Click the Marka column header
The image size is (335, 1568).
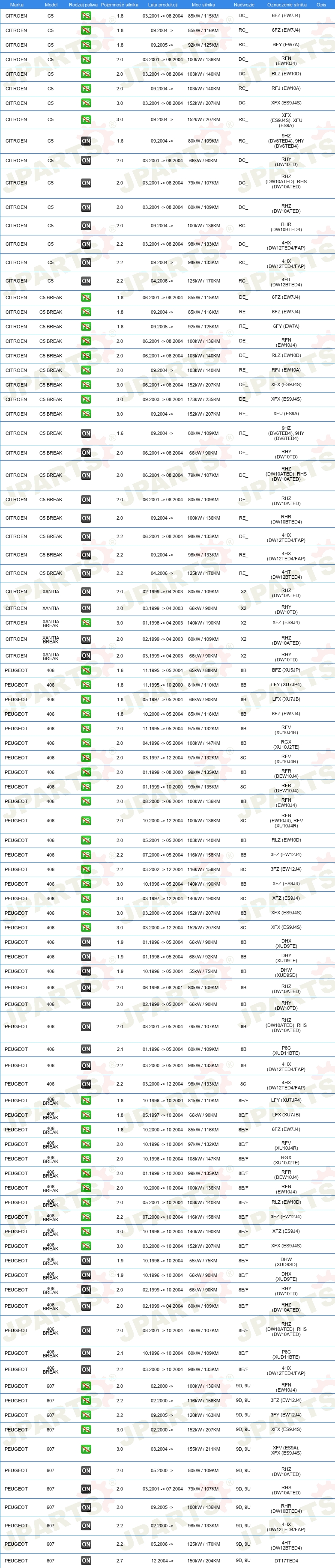click(x=16, y=4)
